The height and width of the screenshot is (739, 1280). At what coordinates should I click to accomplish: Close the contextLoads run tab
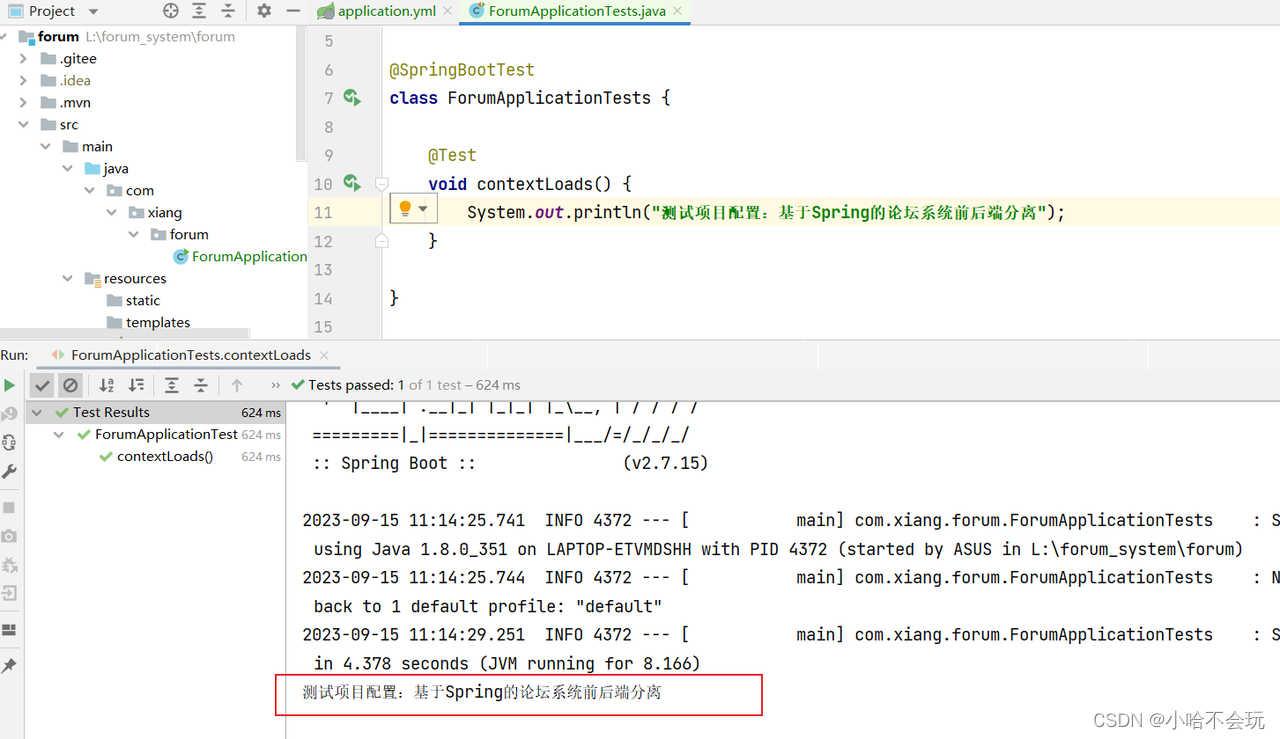(324, 355)
